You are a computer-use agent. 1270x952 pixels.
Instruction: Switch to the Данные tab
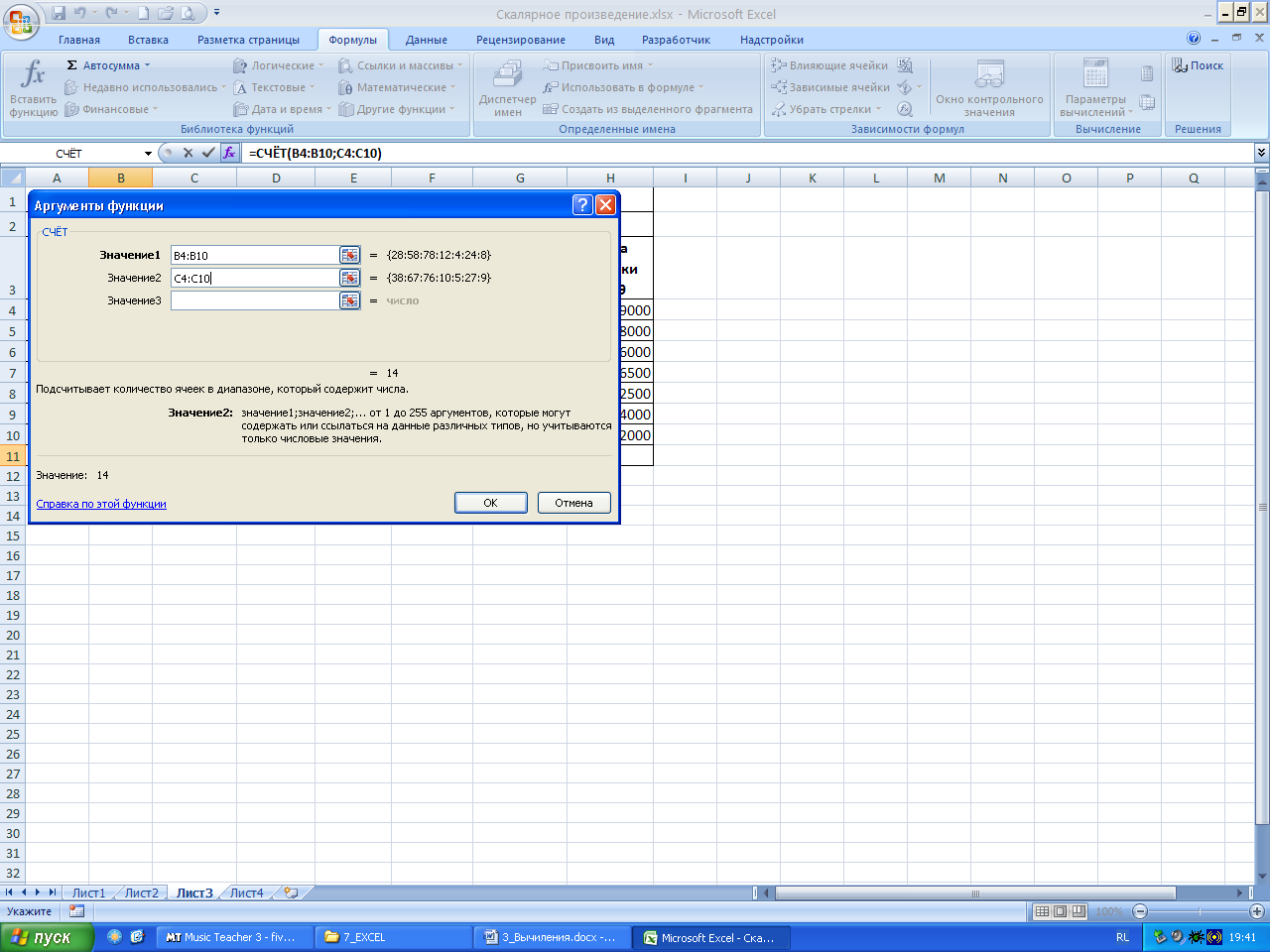coord(427,40)
